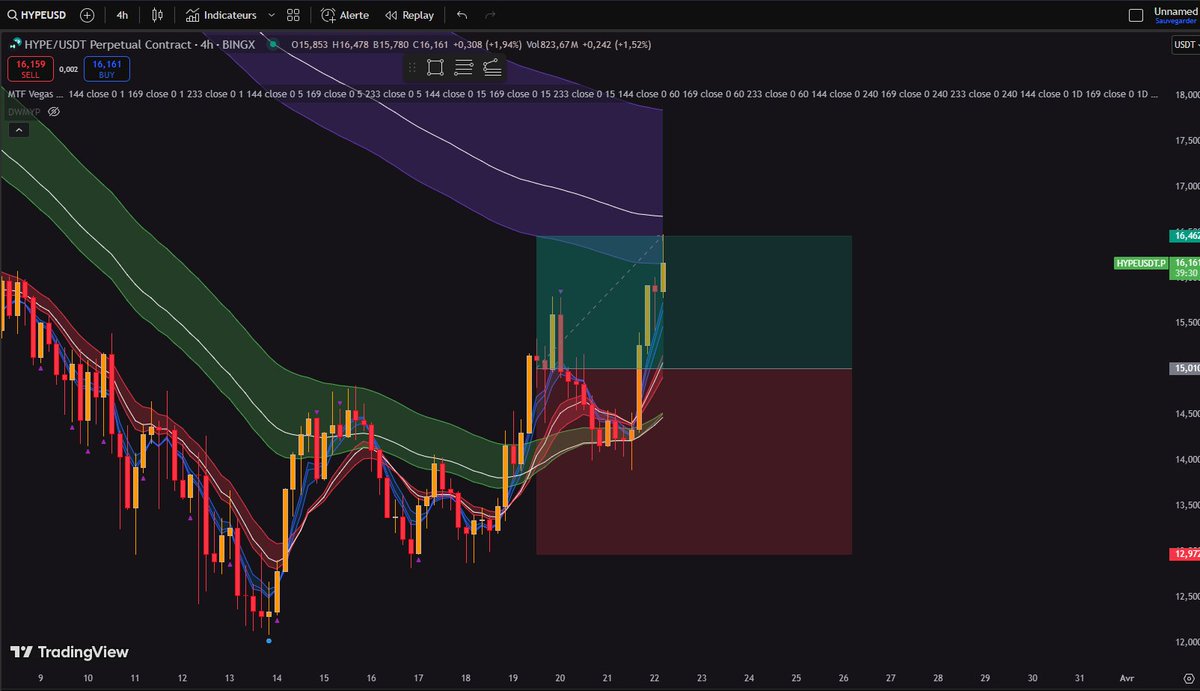Create an alert with Alerte button
The image size is (1200, 691).
click(x=345, y=15)
